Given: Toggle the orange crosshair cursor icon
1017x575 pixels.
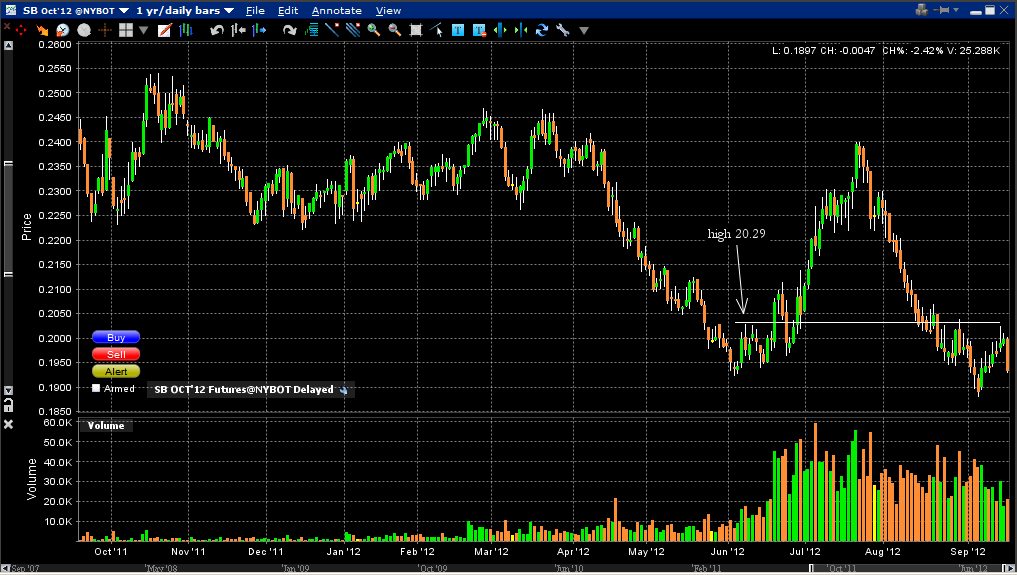Looking at the screenshot, I should tap(104, 30).
